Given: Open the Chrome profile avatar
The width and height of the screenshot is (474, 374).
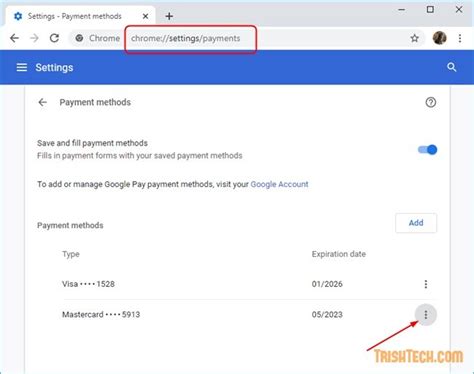Looking at the screenshot, I should coord(439,38).
